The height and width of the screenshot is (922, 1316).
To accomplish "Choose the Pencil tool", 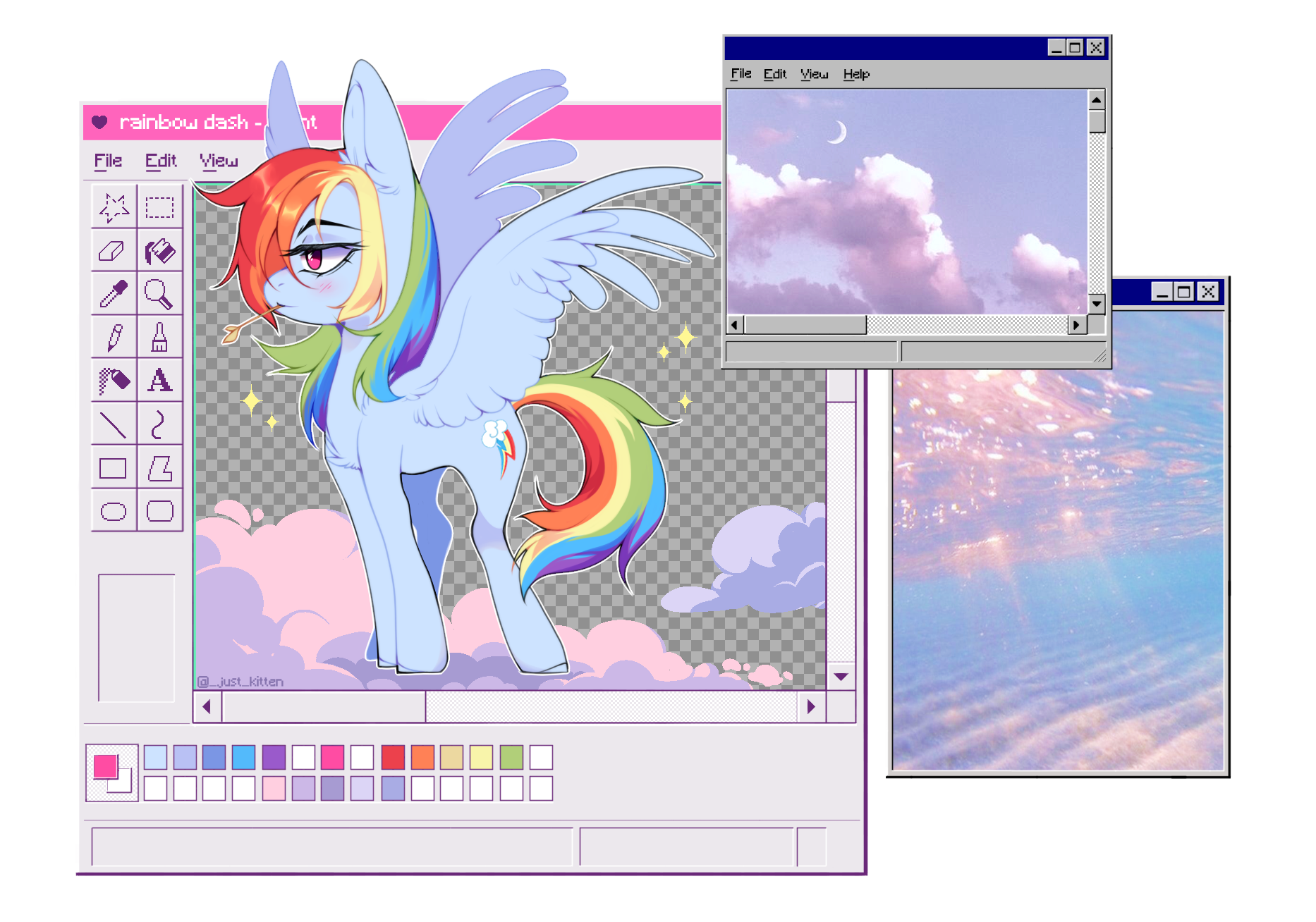I will [x=114, y=337].
